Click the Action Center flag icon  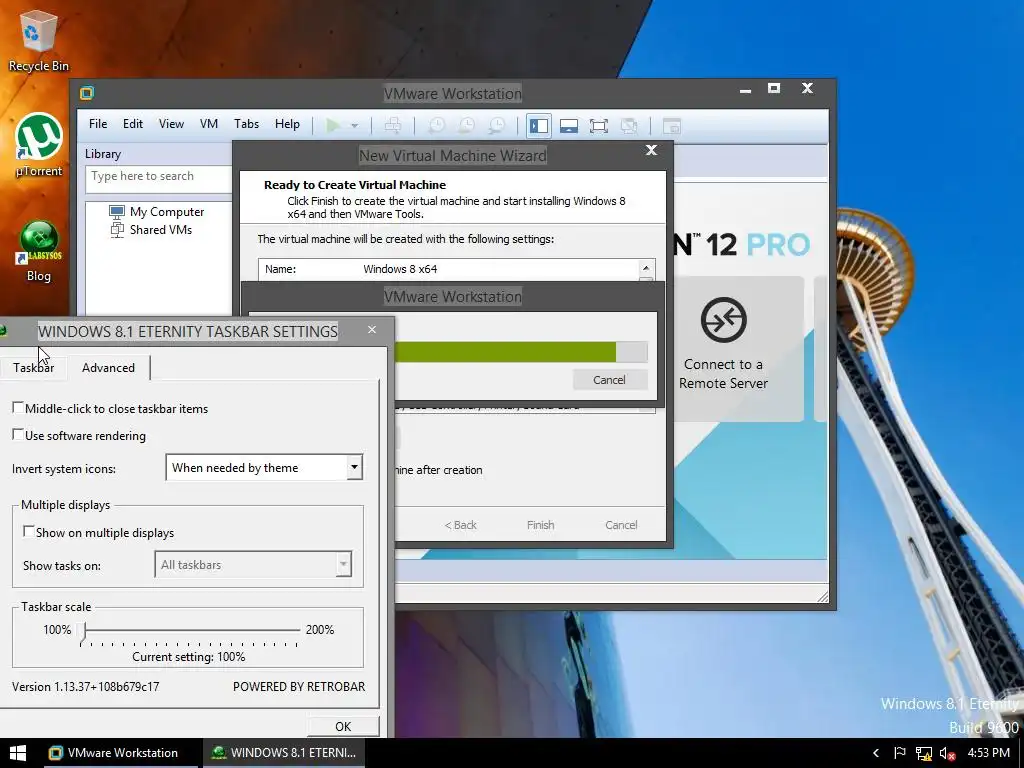point(900,753)
